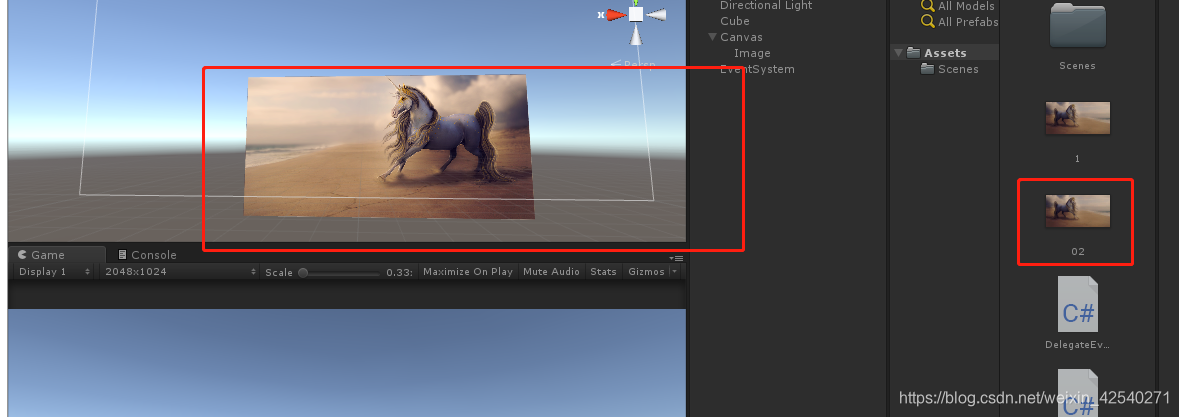
Task: Select the Scenes subfolder label in tree
Action: (x=958, y=69)
